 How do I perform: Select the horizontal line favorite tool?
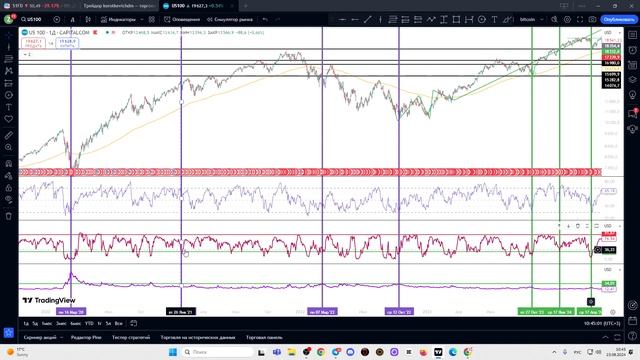342,19
